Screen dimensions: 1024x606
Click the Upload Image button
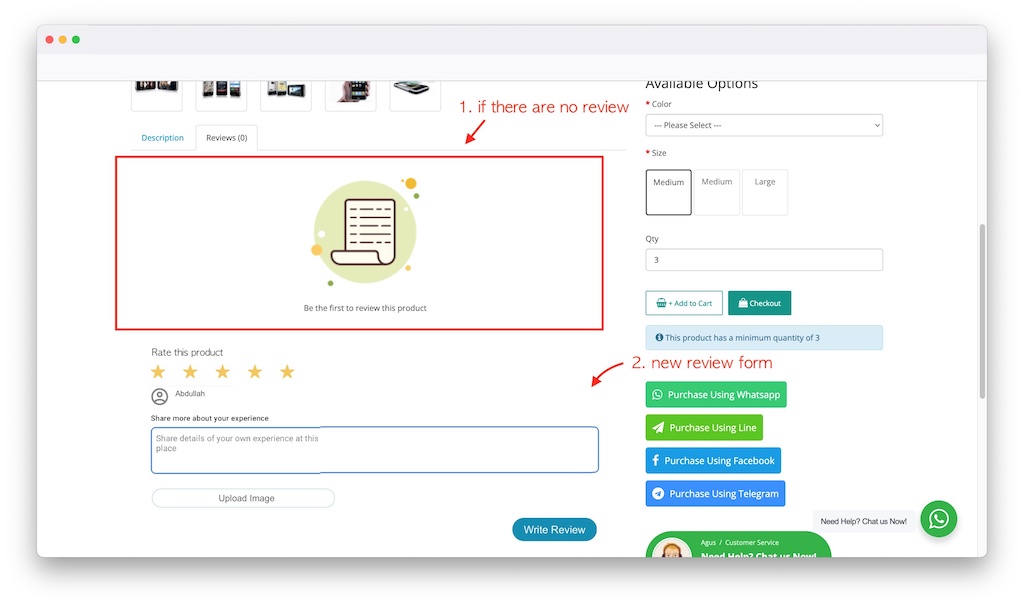(243, 497)
